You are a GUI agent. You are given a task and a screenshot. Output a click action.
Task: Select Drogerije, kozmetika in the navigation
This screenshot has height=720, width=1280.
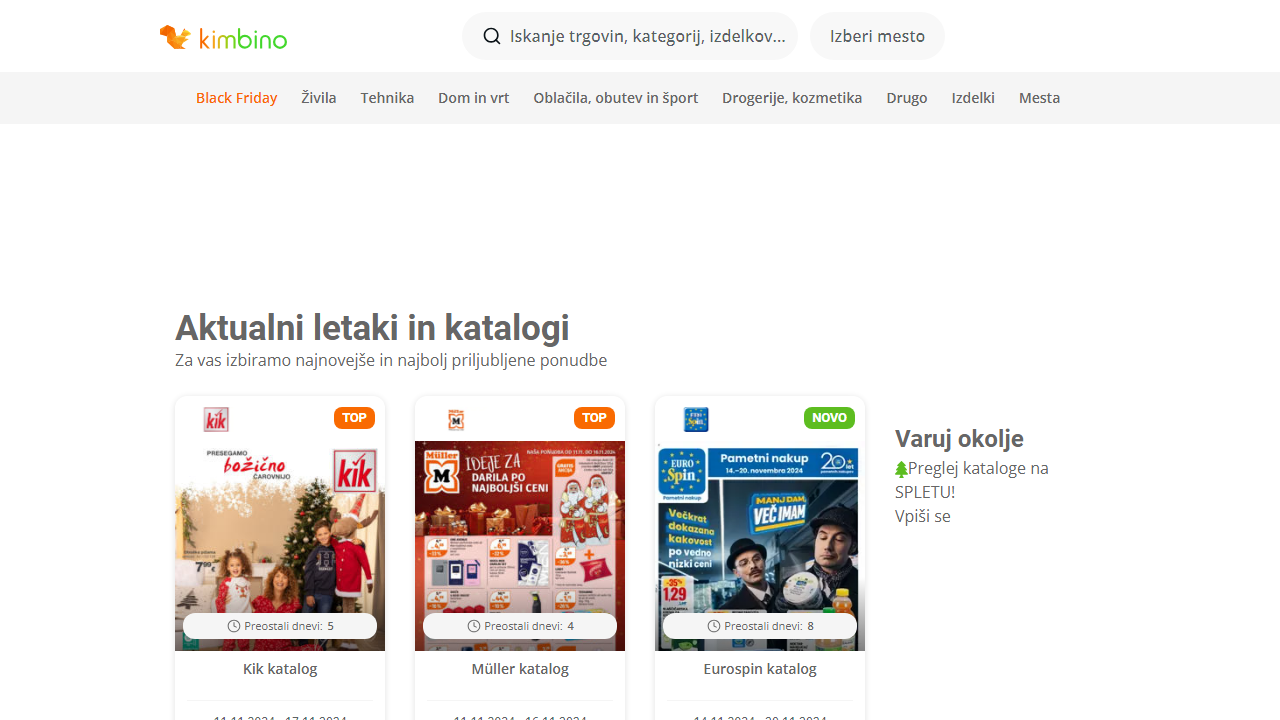[x=792, y=98]
